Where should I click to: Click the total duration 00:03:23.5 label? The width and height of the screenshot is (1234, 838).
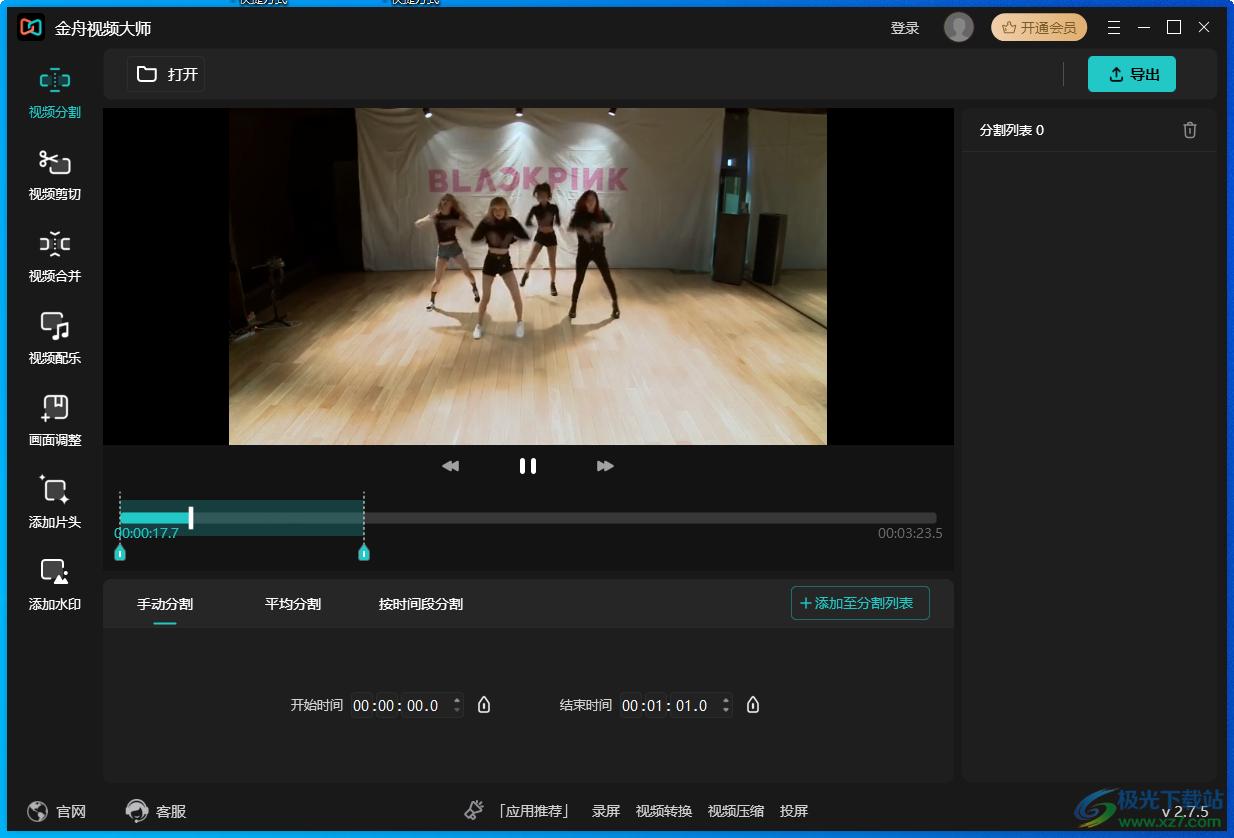pos(910,533)
